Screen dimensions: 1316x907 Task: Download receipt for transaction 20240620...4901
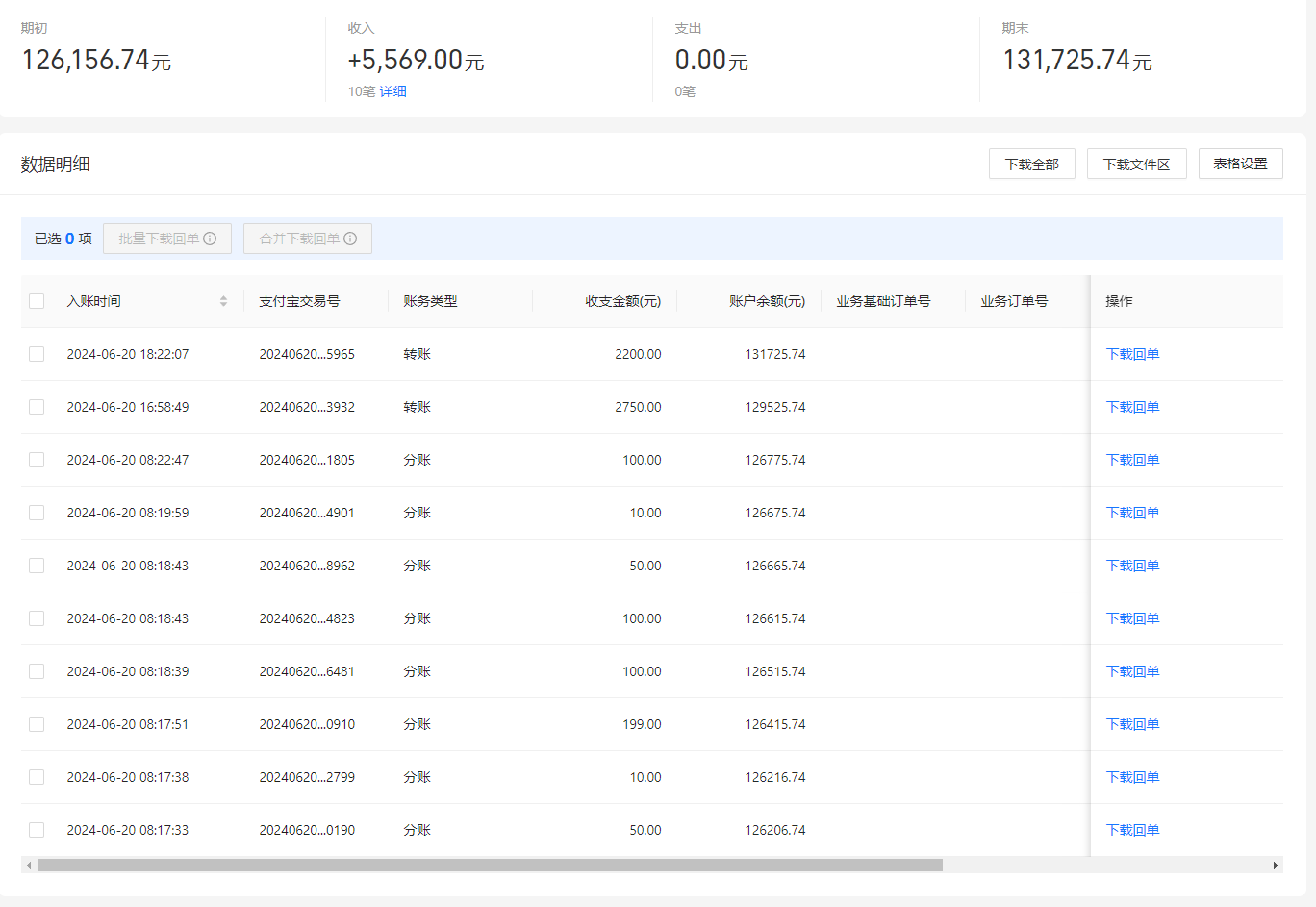[1132, 513]
